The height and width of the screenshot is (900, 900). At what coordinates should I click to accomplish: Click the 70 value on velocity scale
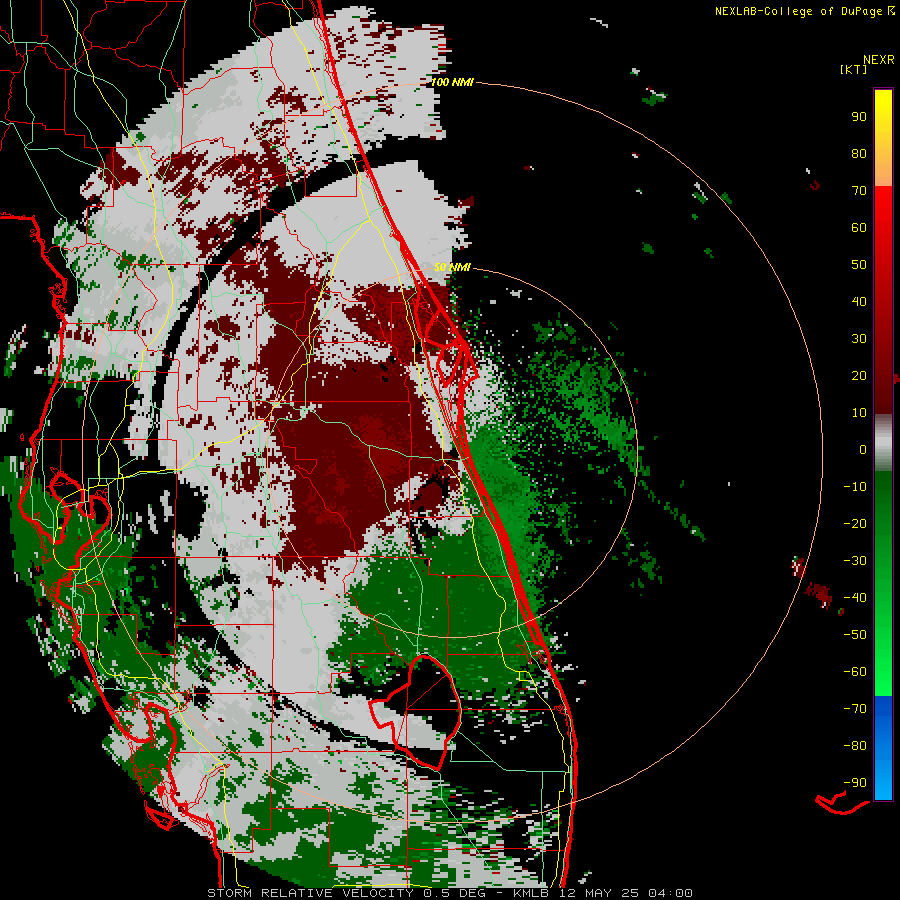[x=859, y=191]
